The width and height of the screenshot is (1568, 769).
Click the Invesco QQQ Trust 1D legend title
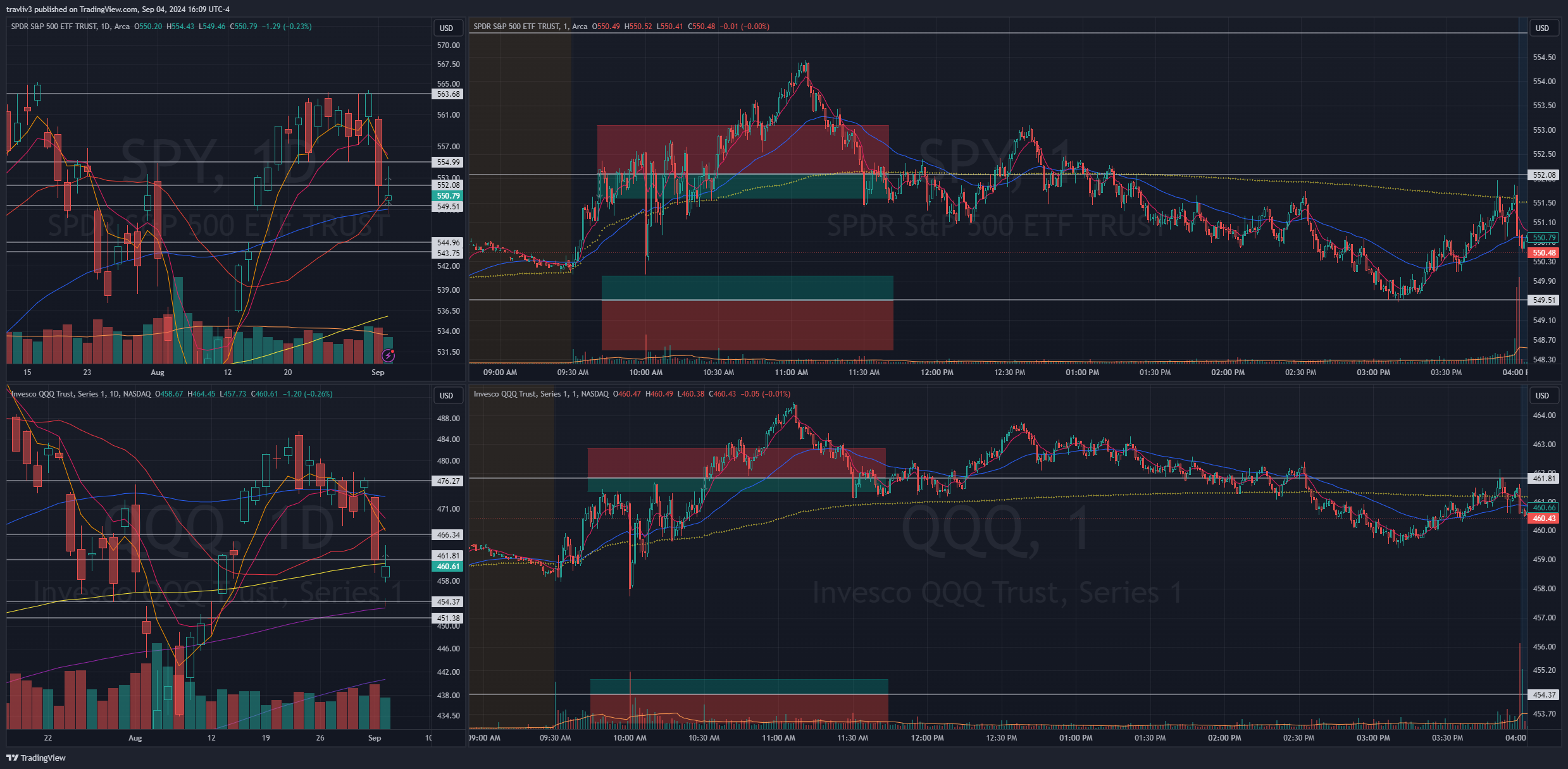tap(80, 394)
